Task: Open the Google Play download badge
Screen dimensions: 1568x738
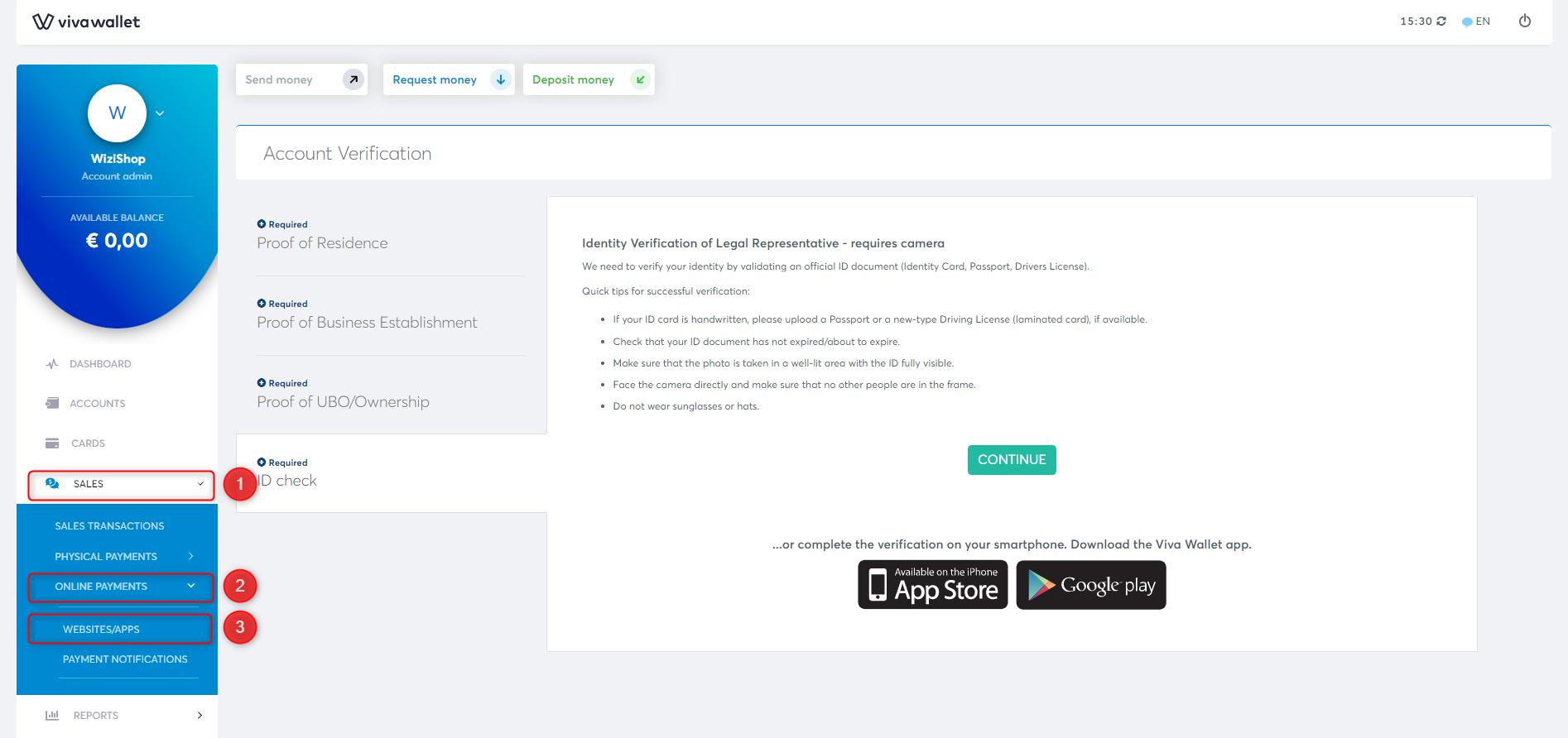Action: click(x=1091, y=585)
